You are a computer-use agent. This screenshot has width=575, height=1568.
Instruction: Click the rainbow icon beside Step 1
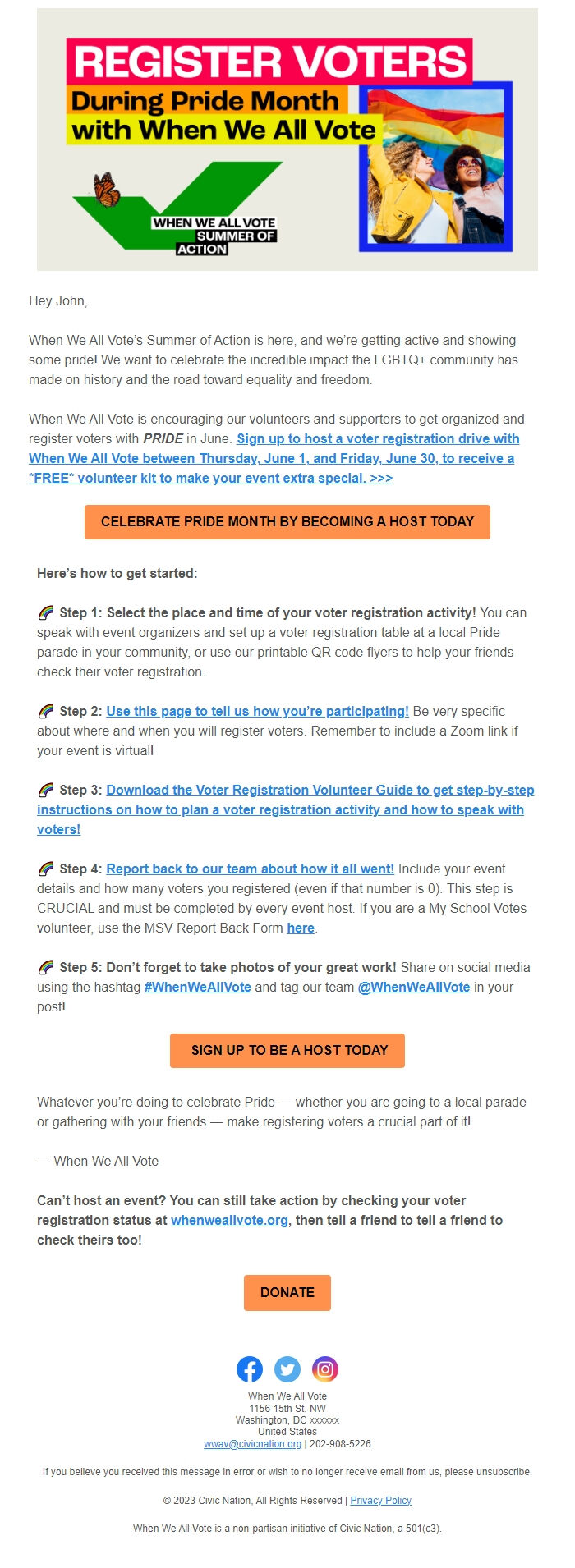click(x=45, y=612)
